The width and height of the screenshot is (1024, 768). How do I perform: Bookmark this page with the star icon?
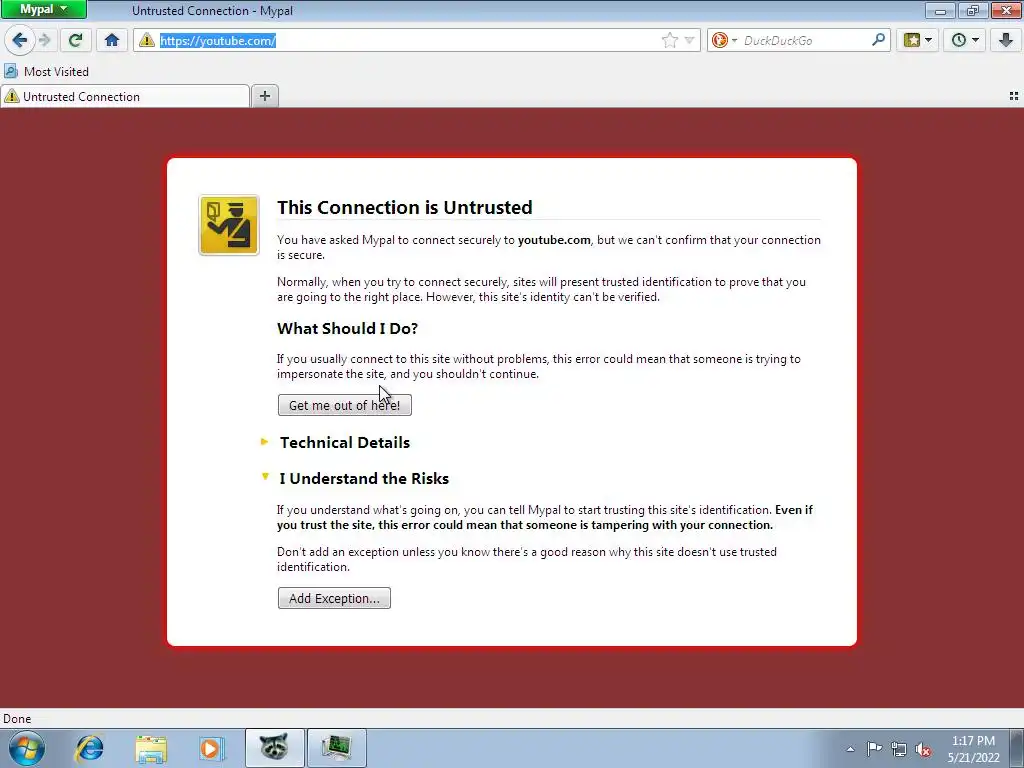tap(669, 40)
